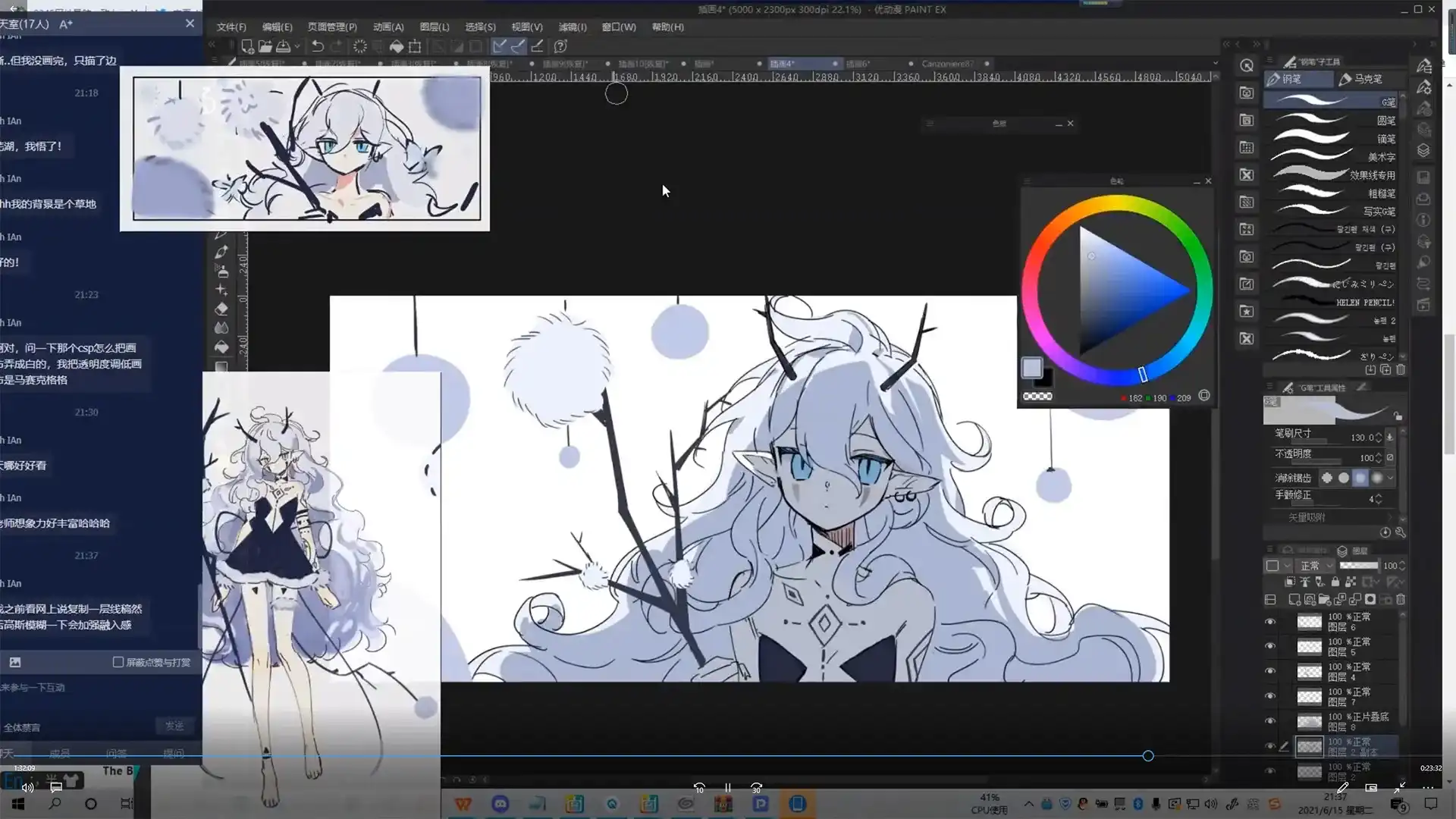This screenshot has width=1456, height=819.
Task: Pause the video with the playback pause button
Action: click(728, 788)
